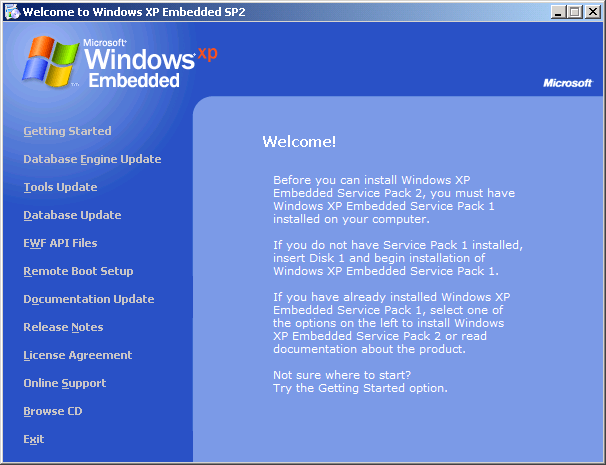Choose Remote Boot Setup

pyautogui.click(x=78, y=271)
